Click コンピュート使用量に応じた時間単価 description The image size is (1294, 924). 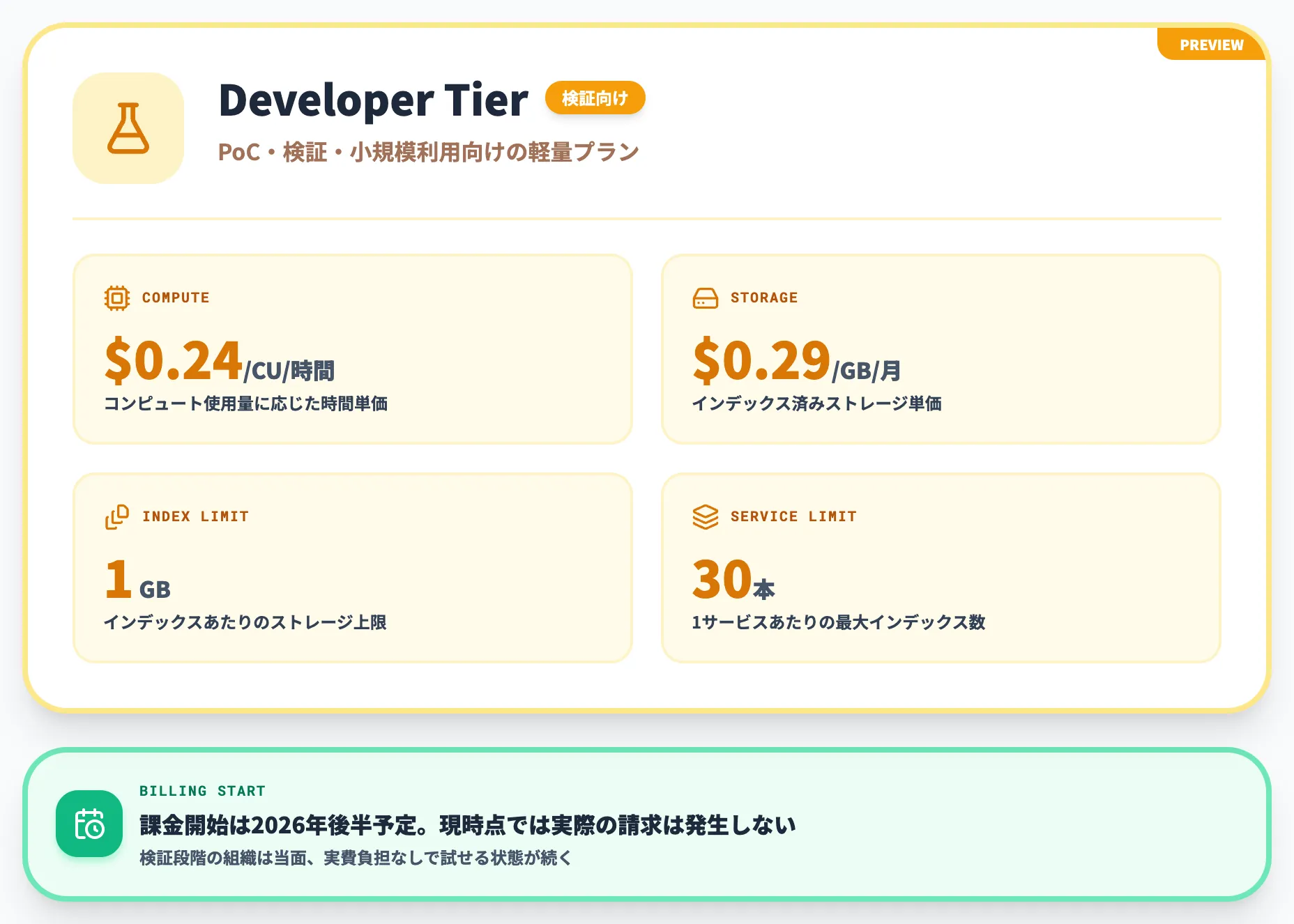(245, 403)
